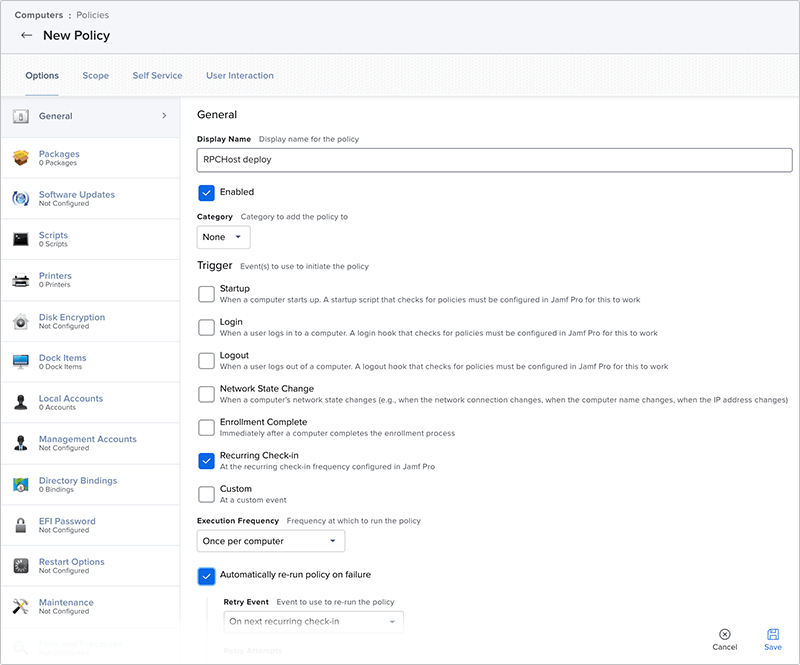Enable the Startup trigger checkbox
Screen dimensions: 800x665
[x=206, y=294]
